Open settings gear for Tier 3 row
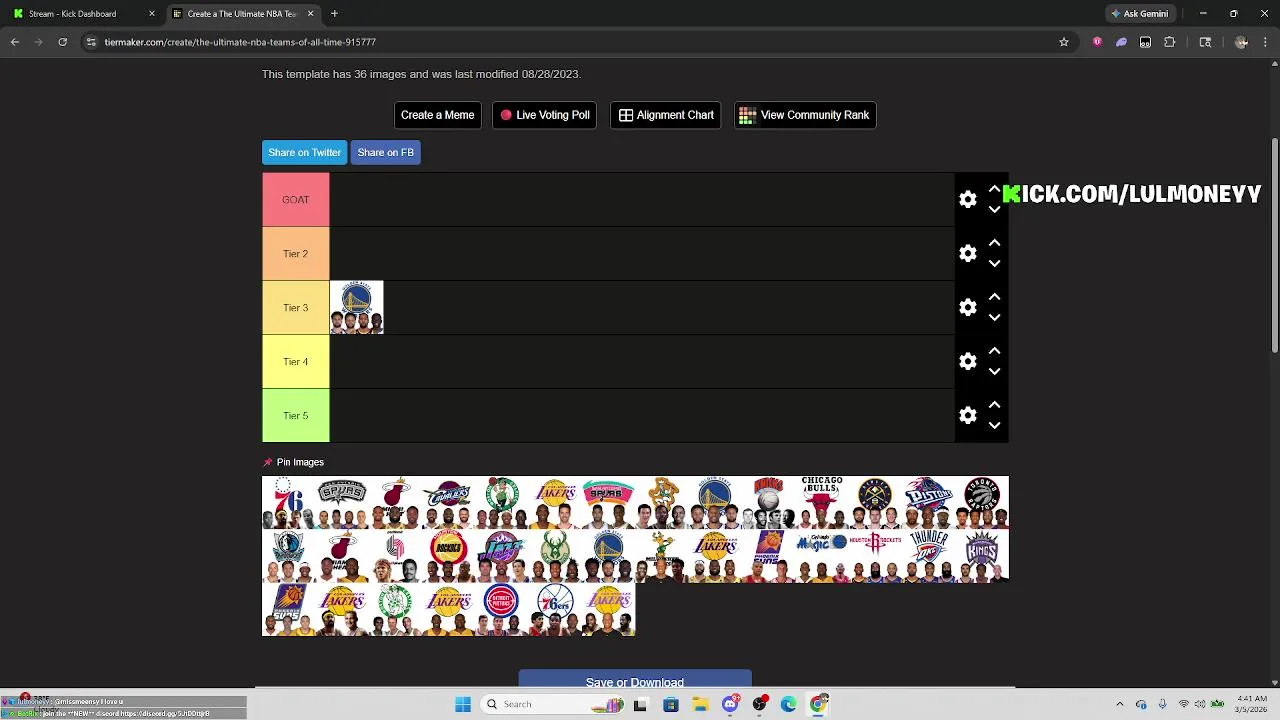 tap(967, 308)
